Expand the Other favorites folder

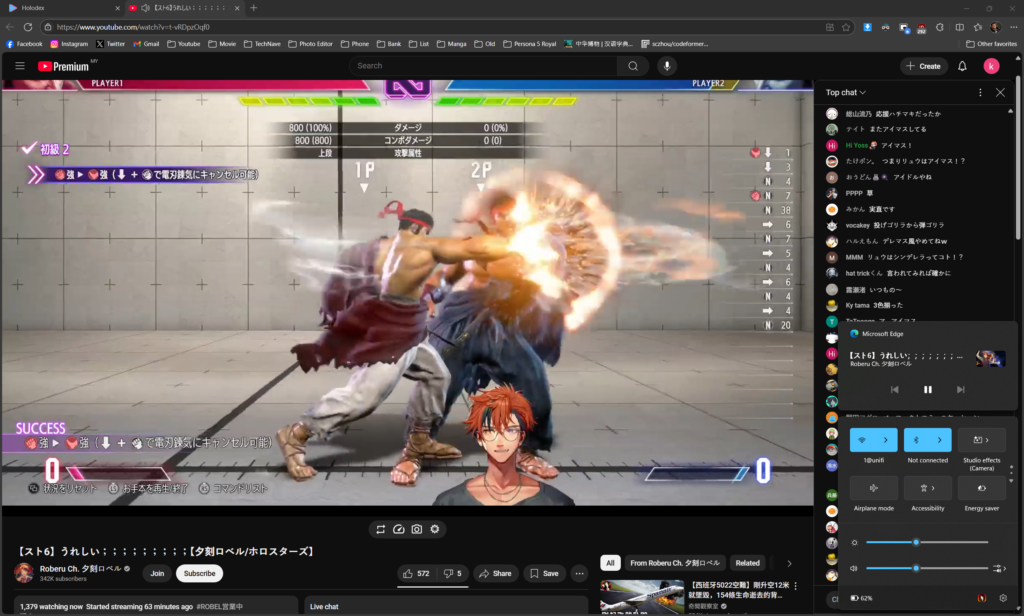(991, 44)
